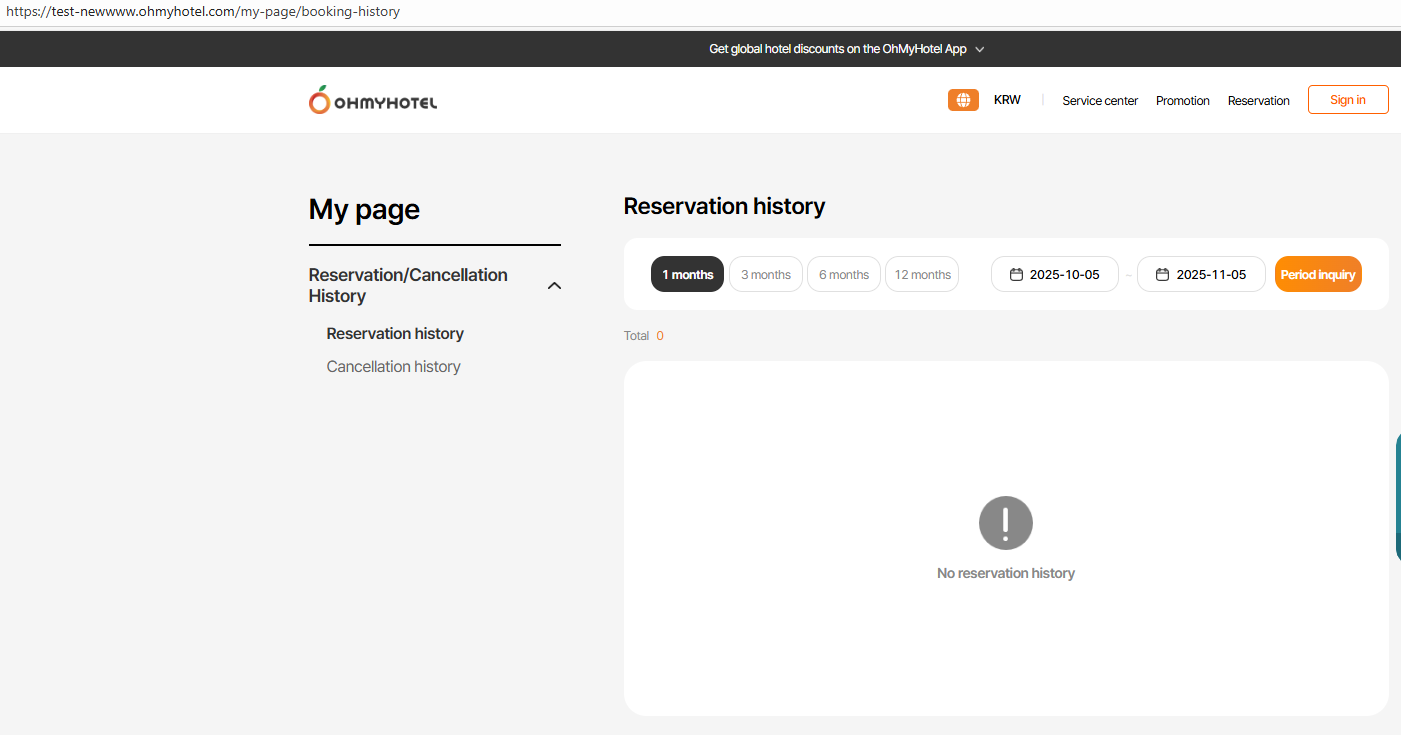
Task: Open Cancellation history in sidebar
Action: (x=393, y=367)
